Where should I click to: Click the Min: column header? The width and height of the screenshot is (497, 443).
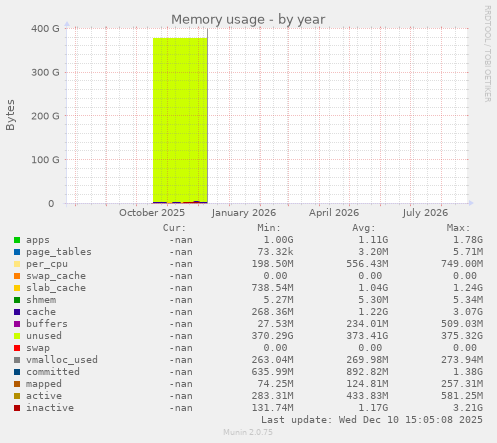[269, 228]
